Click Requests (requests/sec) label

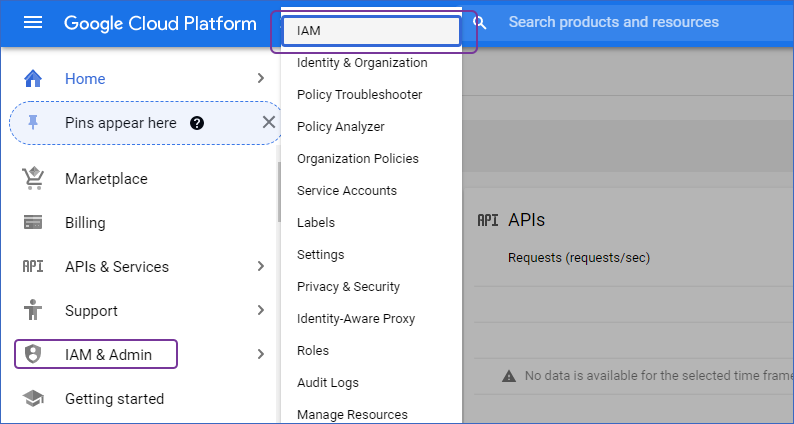click(579, 258)
